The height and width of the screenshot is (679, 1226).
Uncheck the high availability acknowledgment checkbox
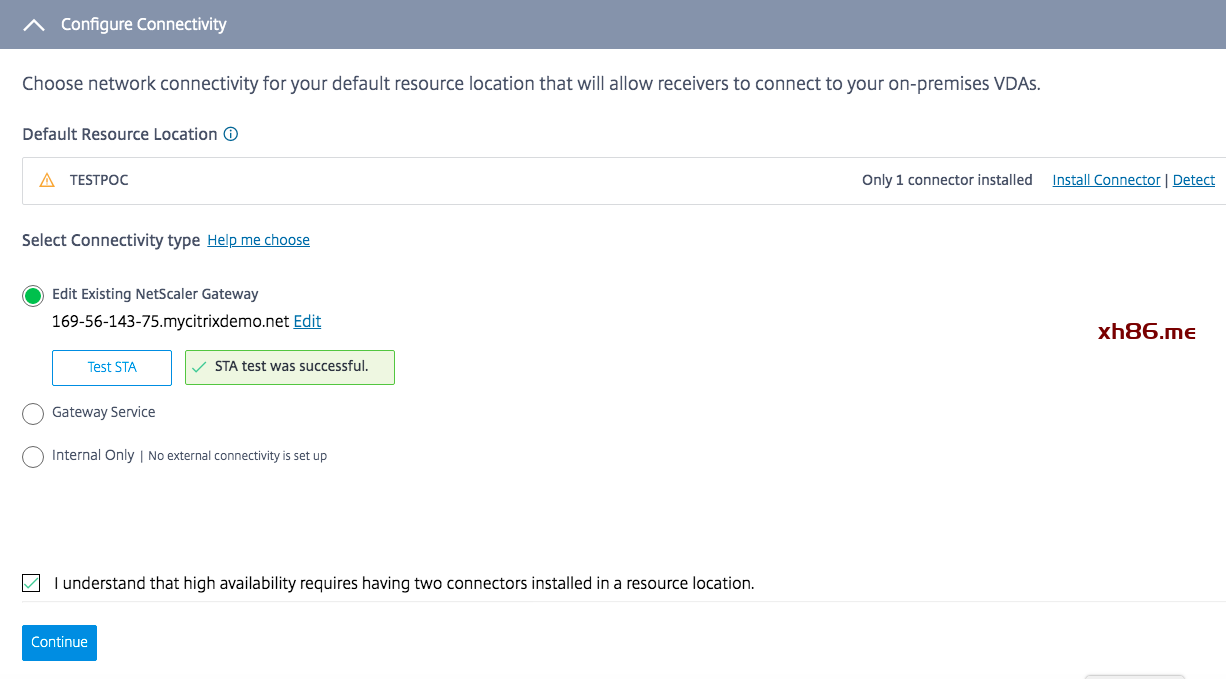pos(31,583)
